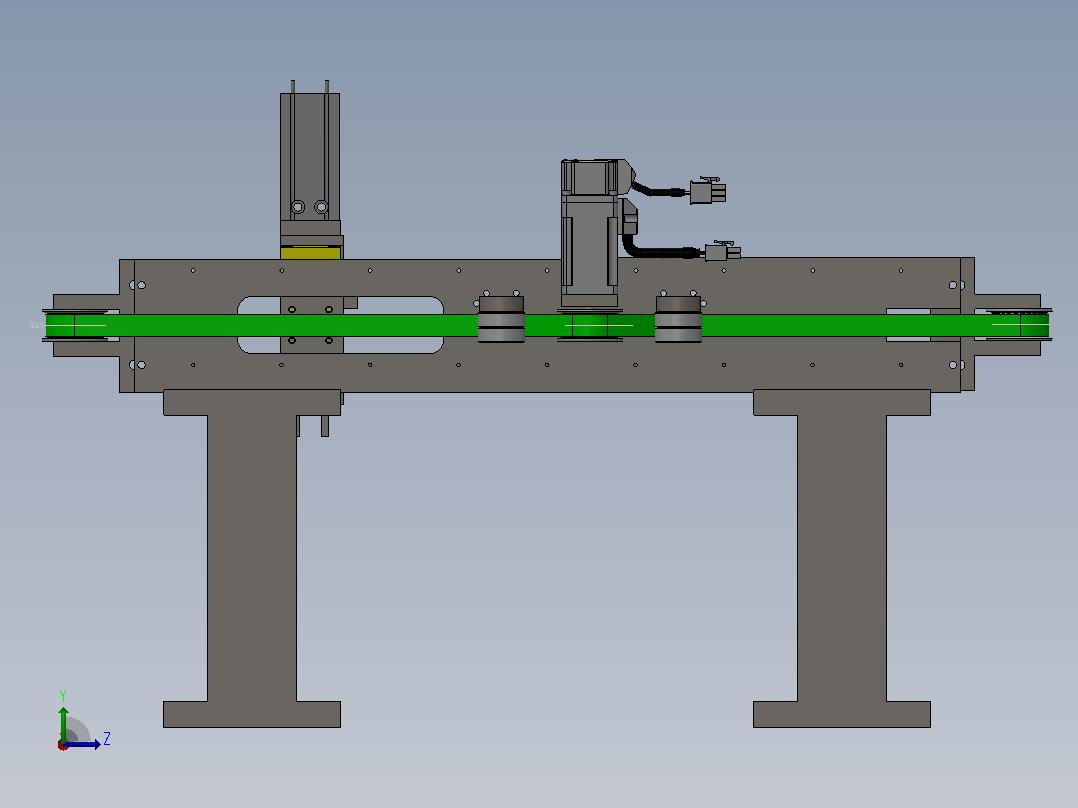Select the green conveyor belt
This screenshot has height=808, width=1078.
(x=547, y=325)
